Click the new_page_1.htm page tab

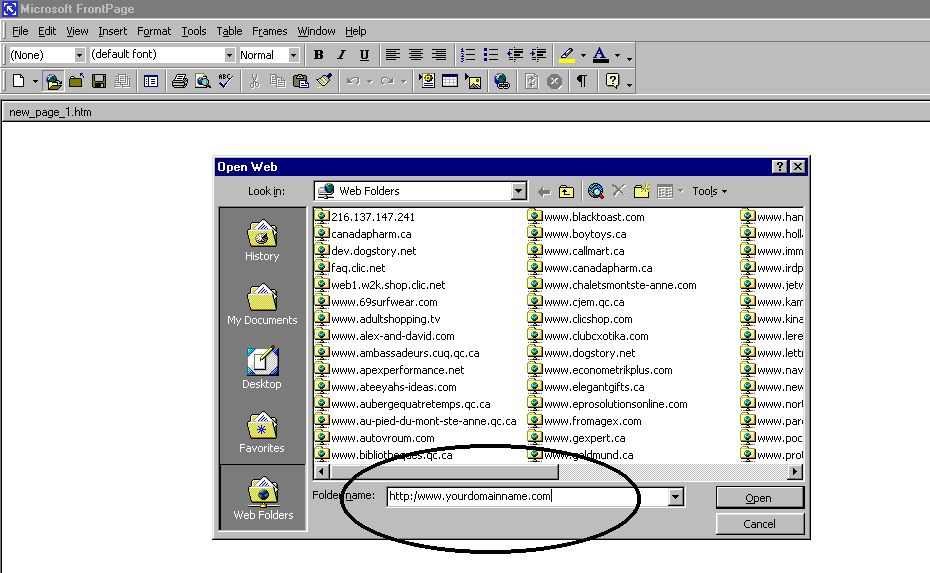[50, 112]
